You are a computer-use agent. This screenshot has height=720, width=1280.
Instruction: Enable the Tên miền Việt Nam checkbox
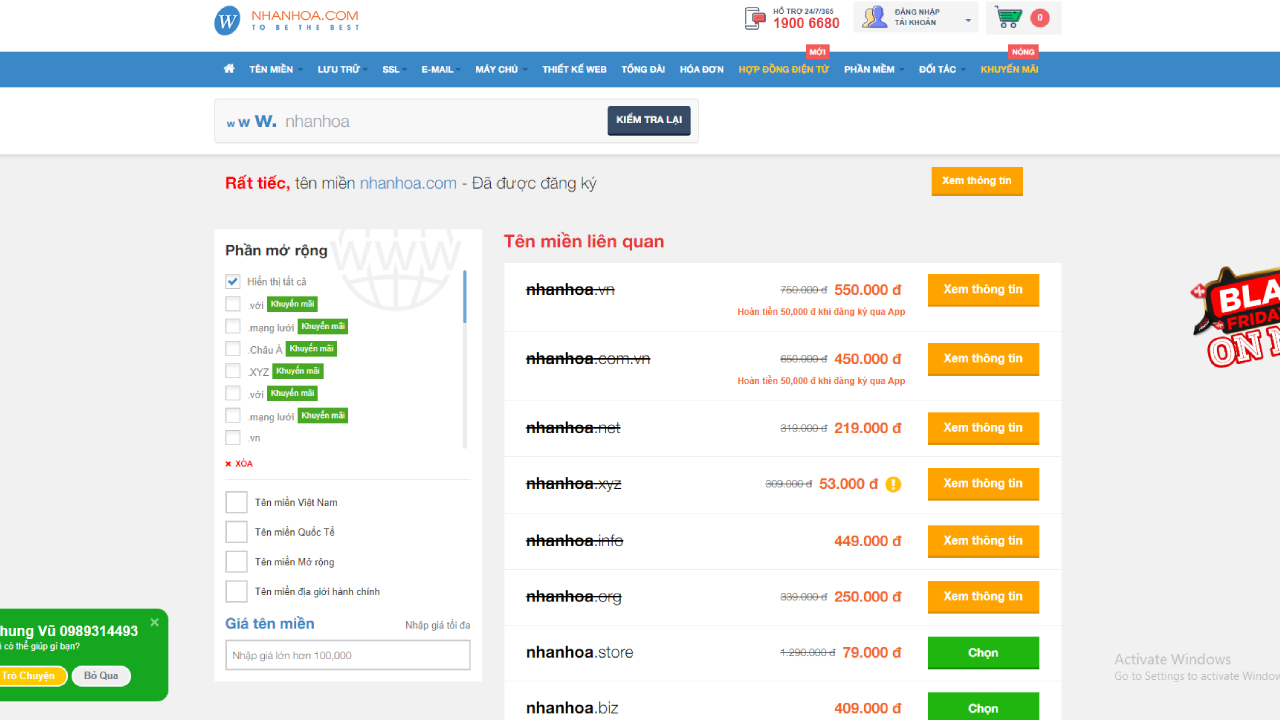click(236, 502)
